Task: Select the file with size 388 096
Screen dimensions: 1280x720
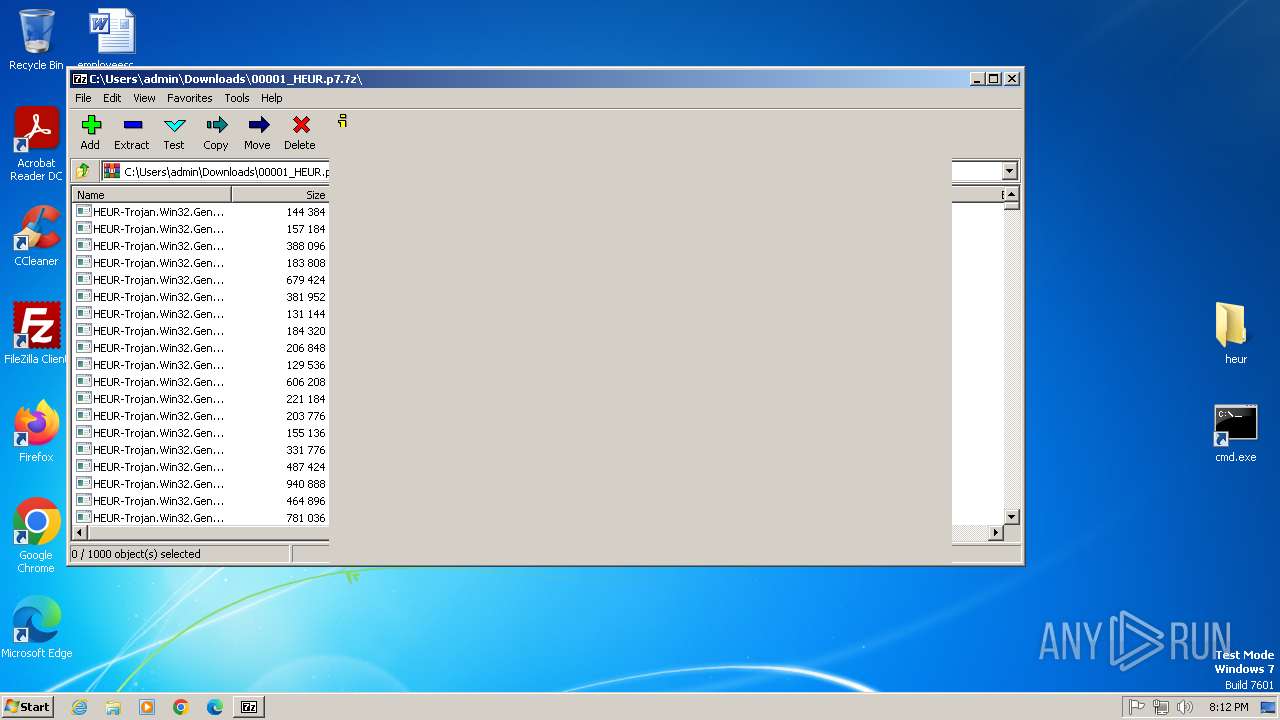Action: tap(200, 246)
